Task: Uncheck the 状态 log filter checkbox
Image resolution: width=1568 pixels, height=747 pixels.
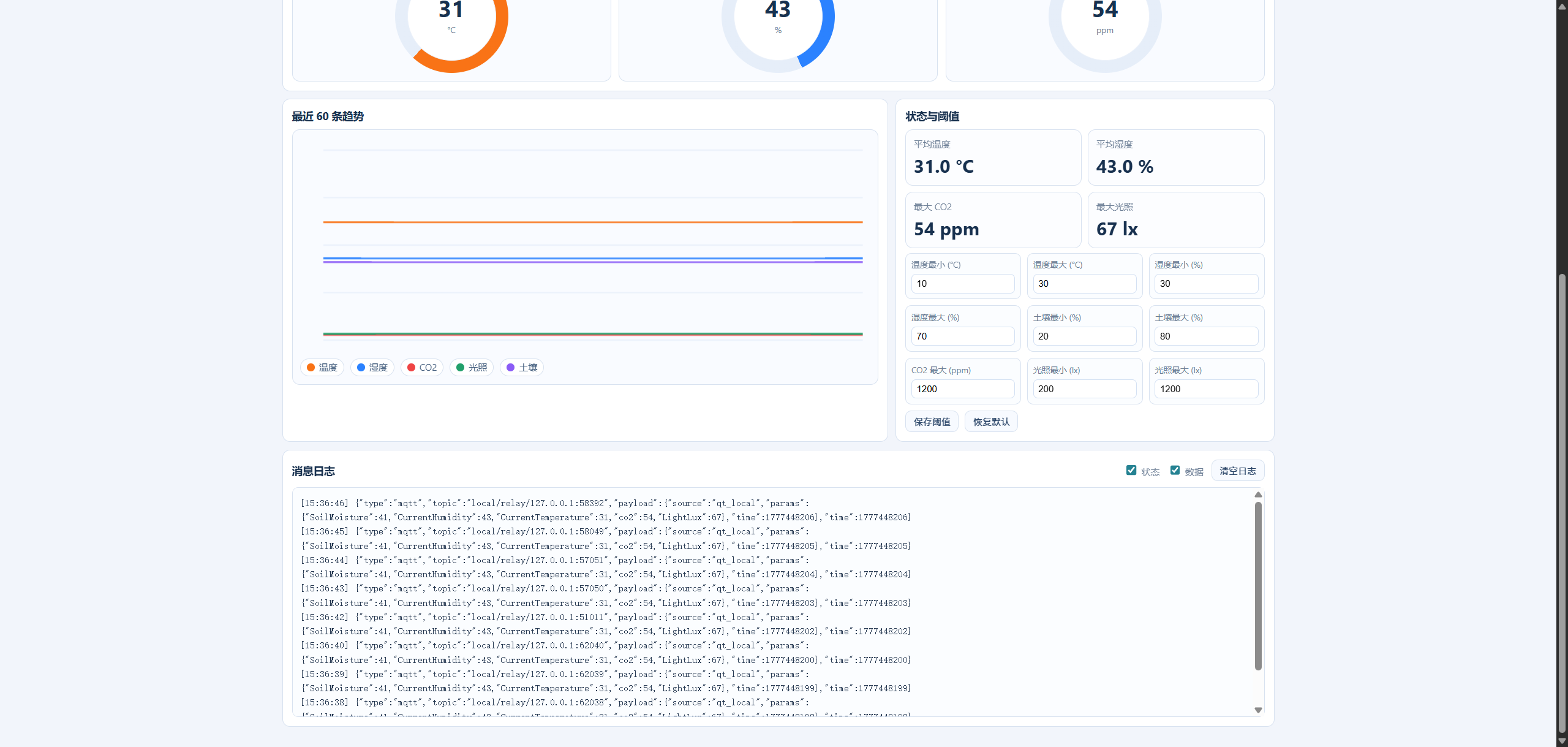Action: [1131, 470]
